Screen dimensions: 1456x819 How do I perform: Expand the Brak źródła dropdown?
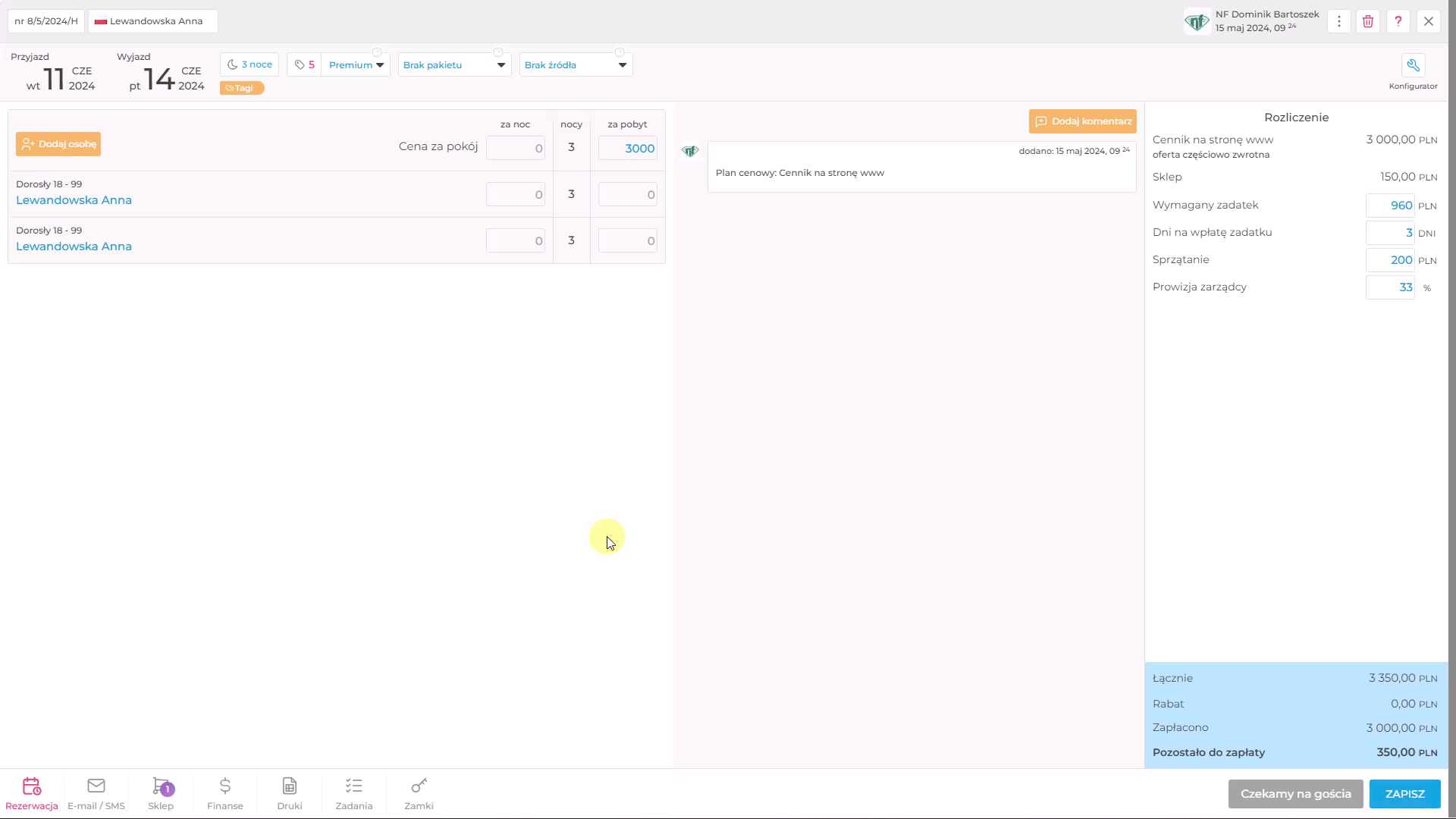click(576, 65)
